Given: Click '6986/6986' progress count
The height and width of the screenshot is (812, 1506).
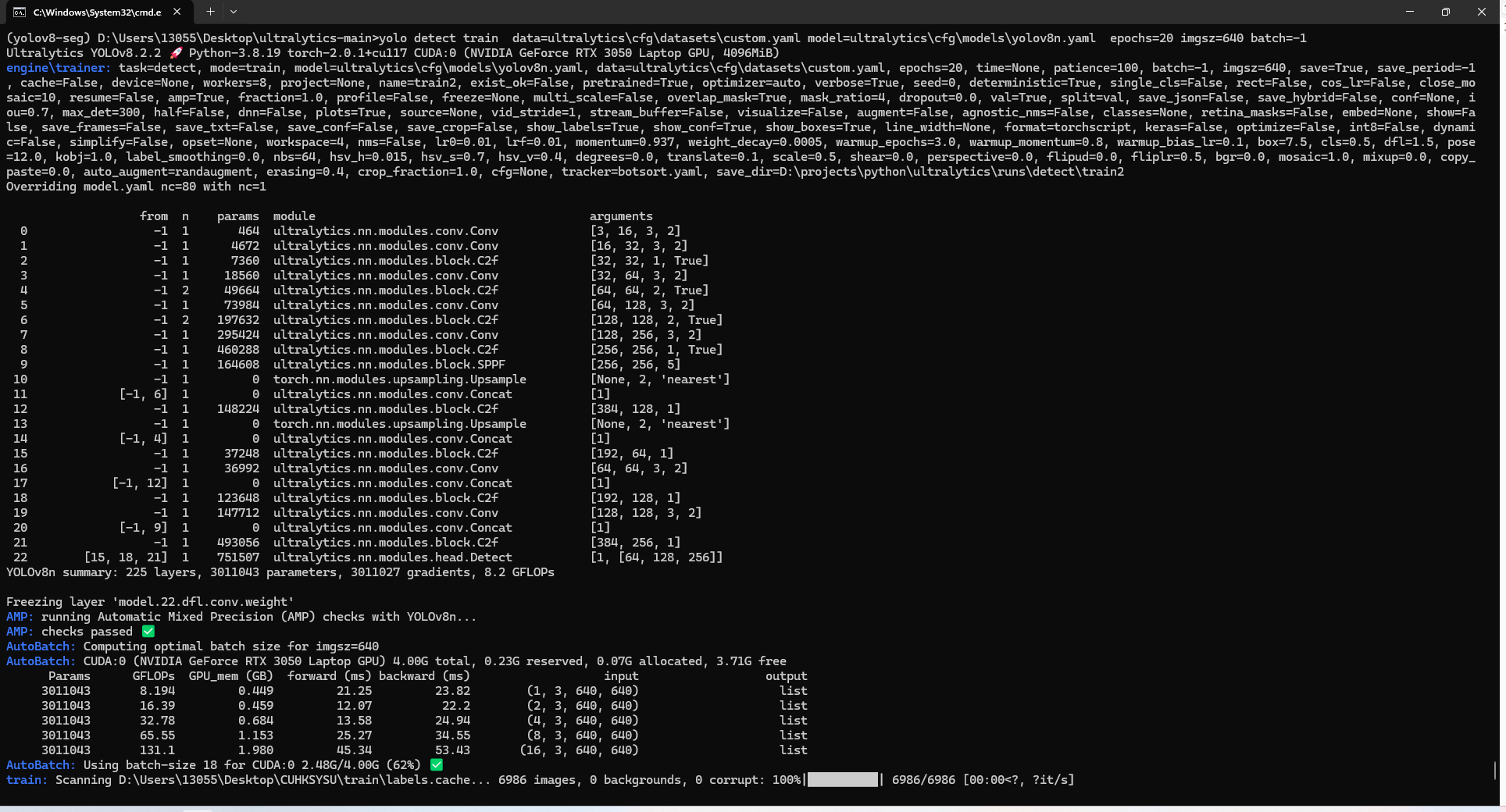Looking at the screenshot, I should 923,780.
